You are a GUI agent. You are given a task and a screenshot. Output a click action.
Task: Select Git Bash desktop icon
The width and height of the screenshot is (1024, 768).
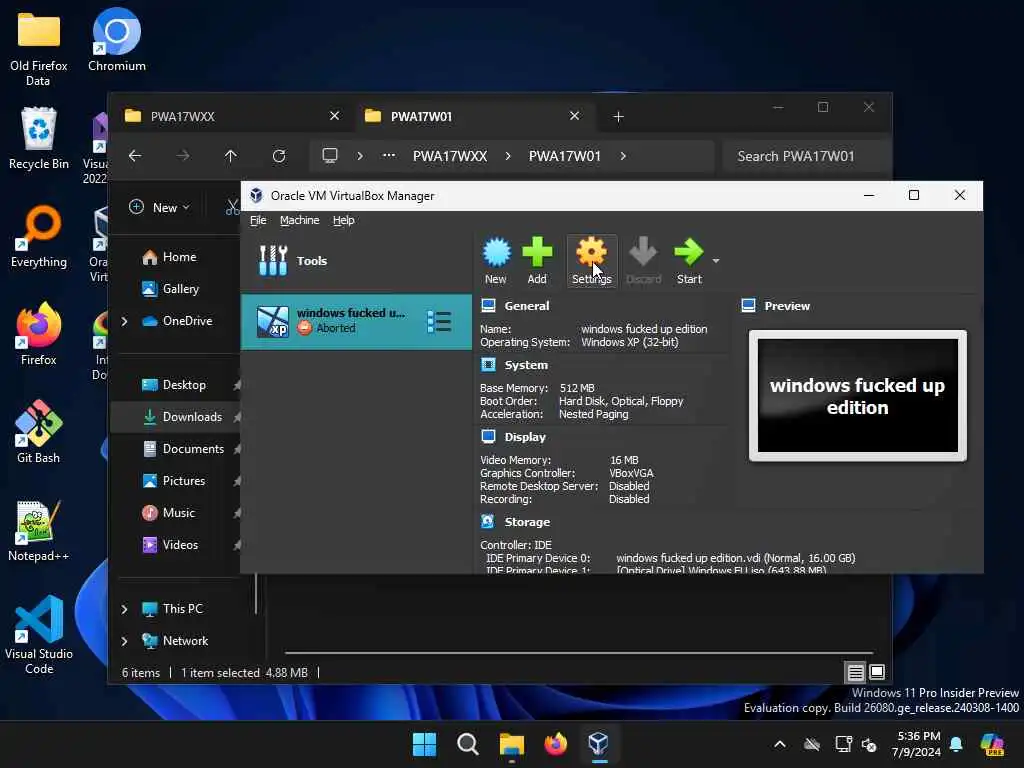(x=39, y=432)
